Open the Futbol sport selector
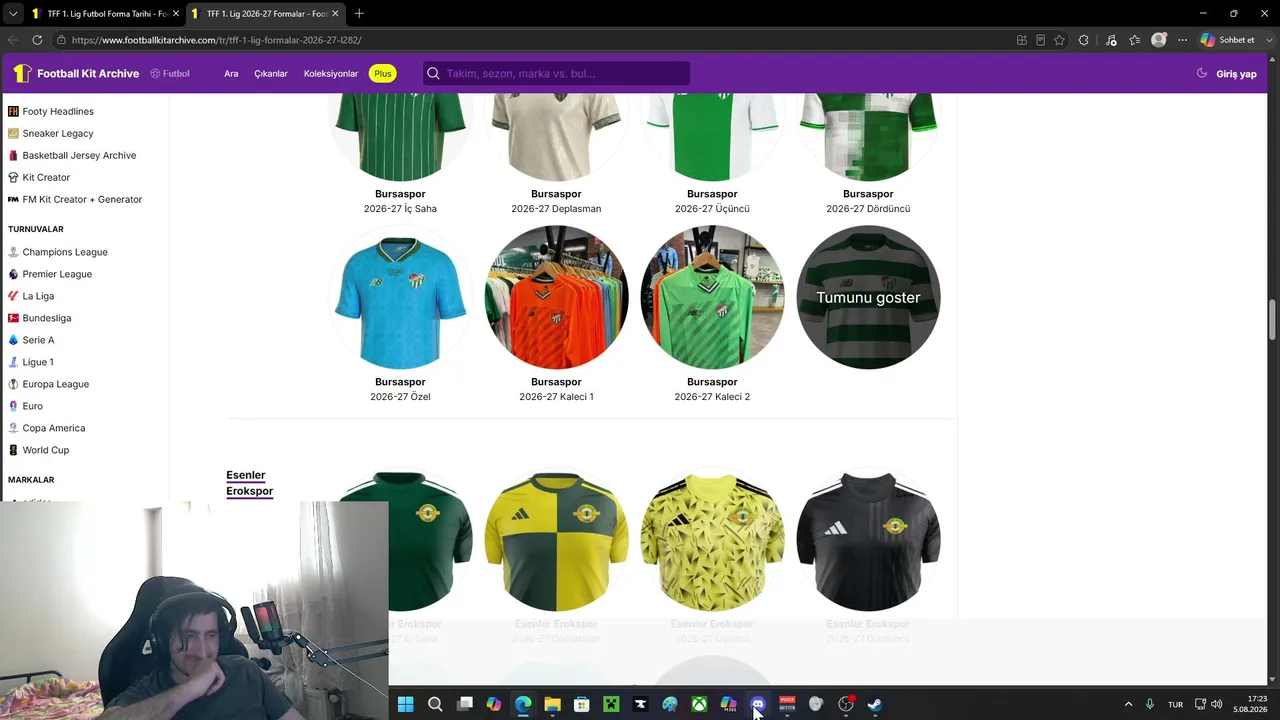 point(170,74)
